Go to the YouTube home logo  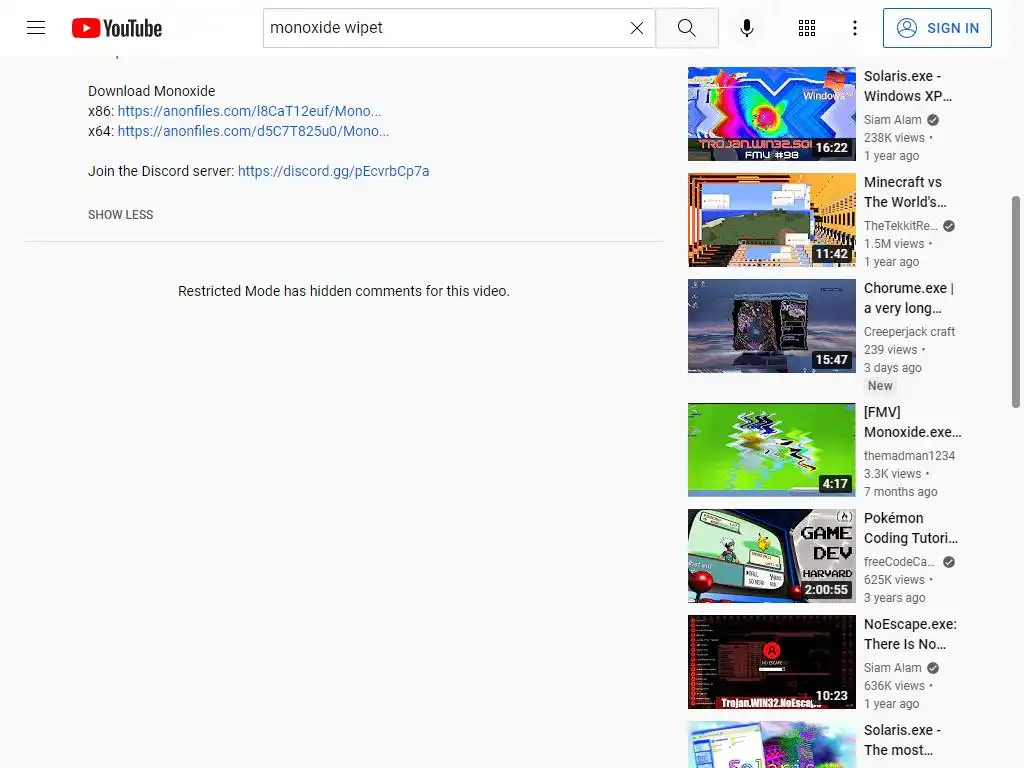tap(117, 28)
